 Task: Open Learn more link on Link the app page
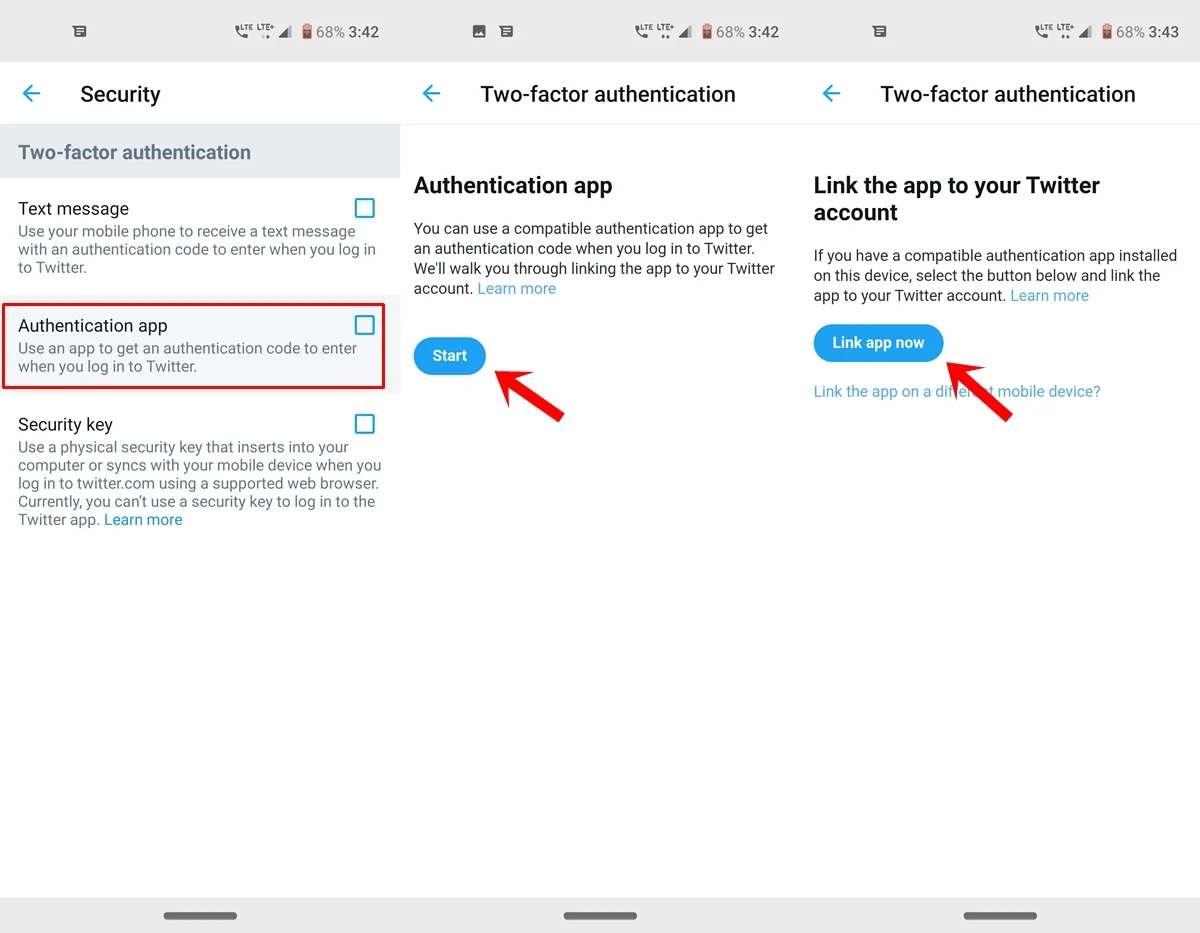tap(1050, 296)
